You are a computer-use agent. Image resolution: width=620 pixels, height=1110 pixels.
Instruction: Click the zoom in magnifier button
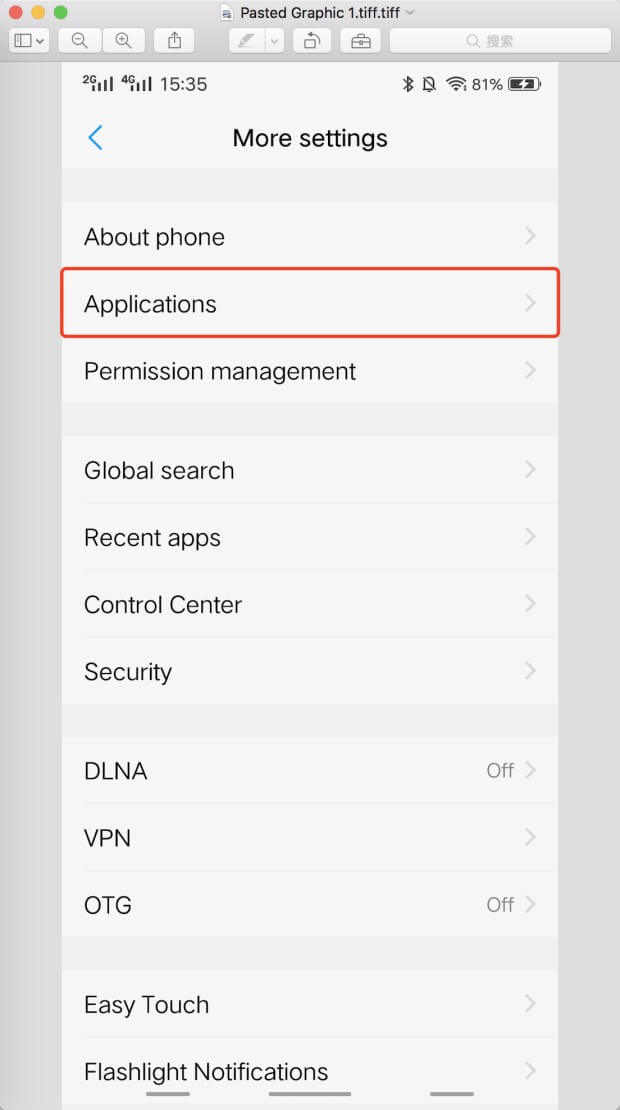click(x=123, y=40)
